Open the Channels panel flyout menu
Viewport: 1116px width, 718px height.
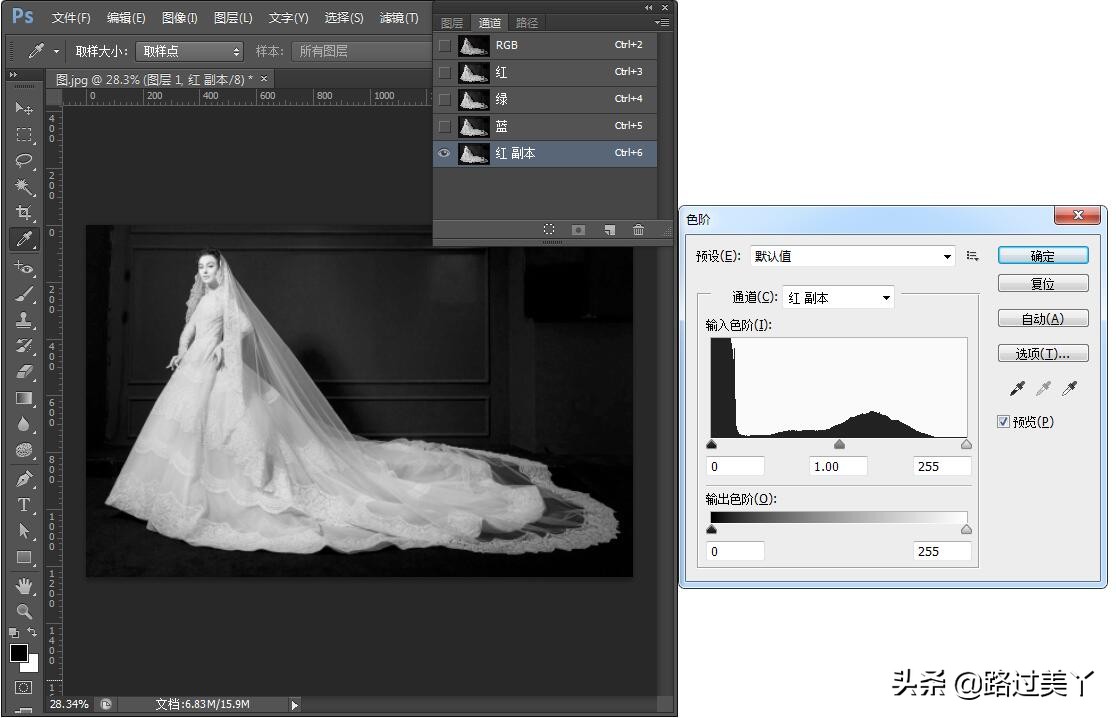click(662, 23)
